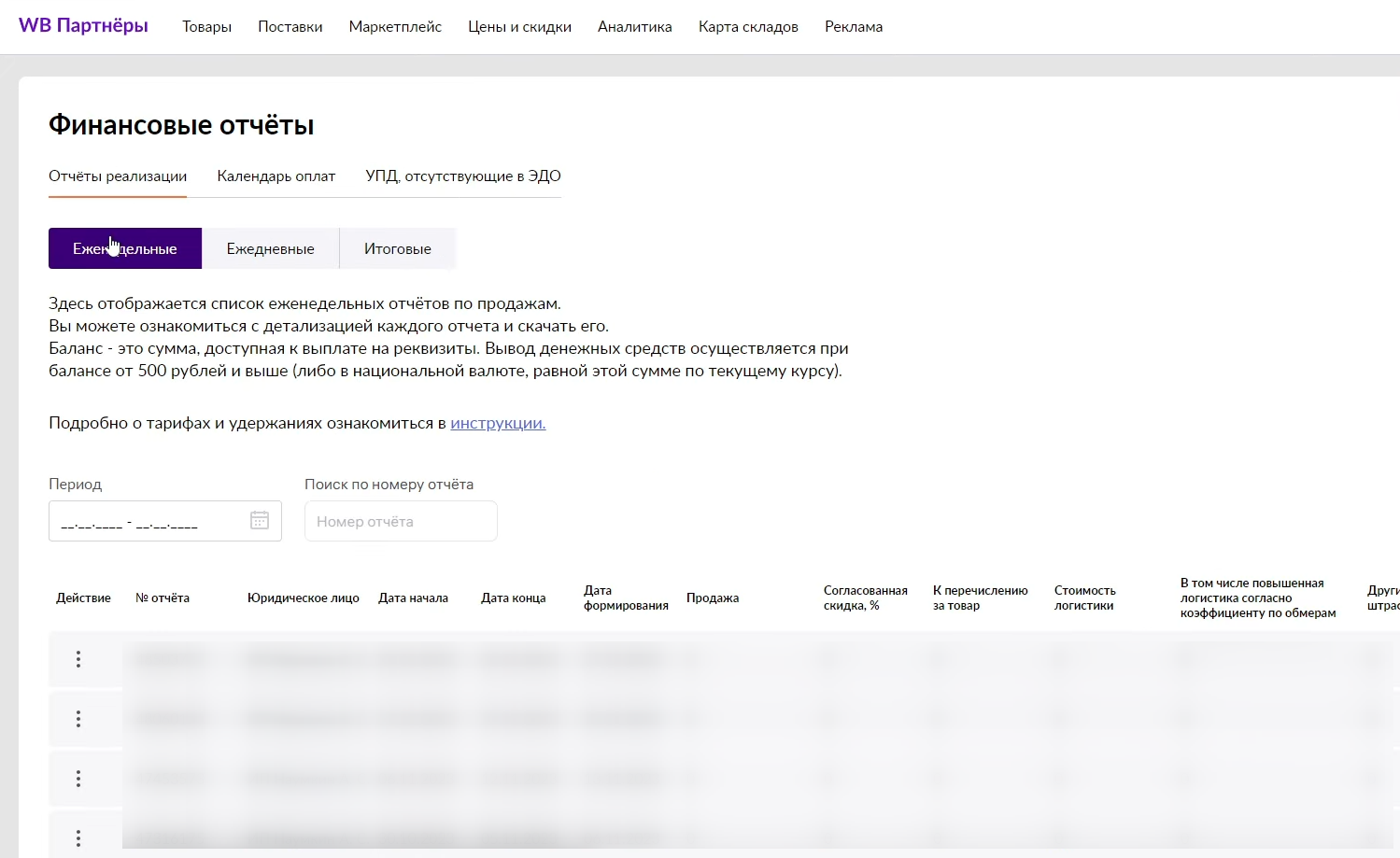Click the Номер отчёта search field

(x=401, y=521)
